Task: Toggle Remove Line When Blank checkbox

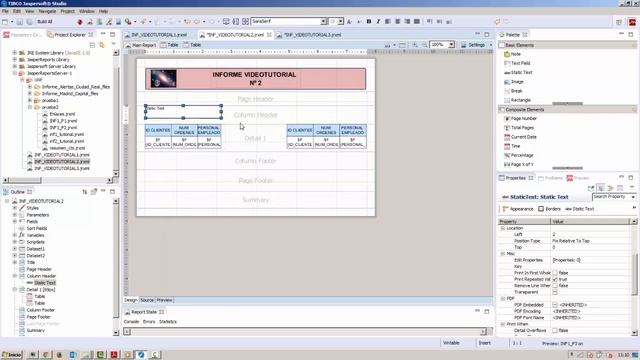Action: point(555,286)
